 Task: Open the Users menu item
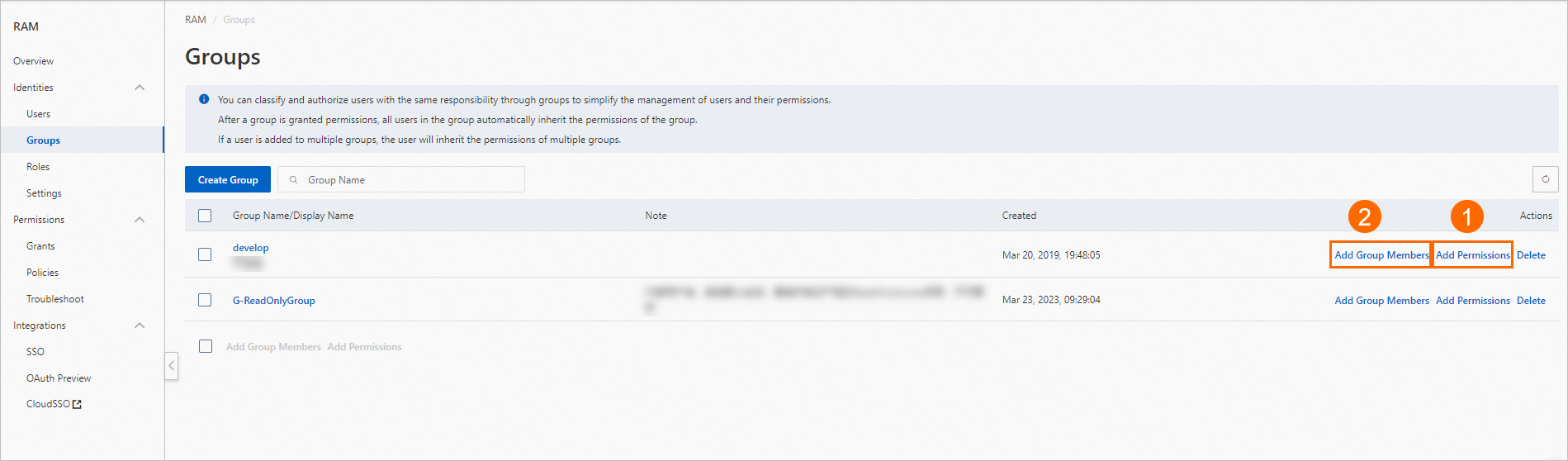[38, 114]
